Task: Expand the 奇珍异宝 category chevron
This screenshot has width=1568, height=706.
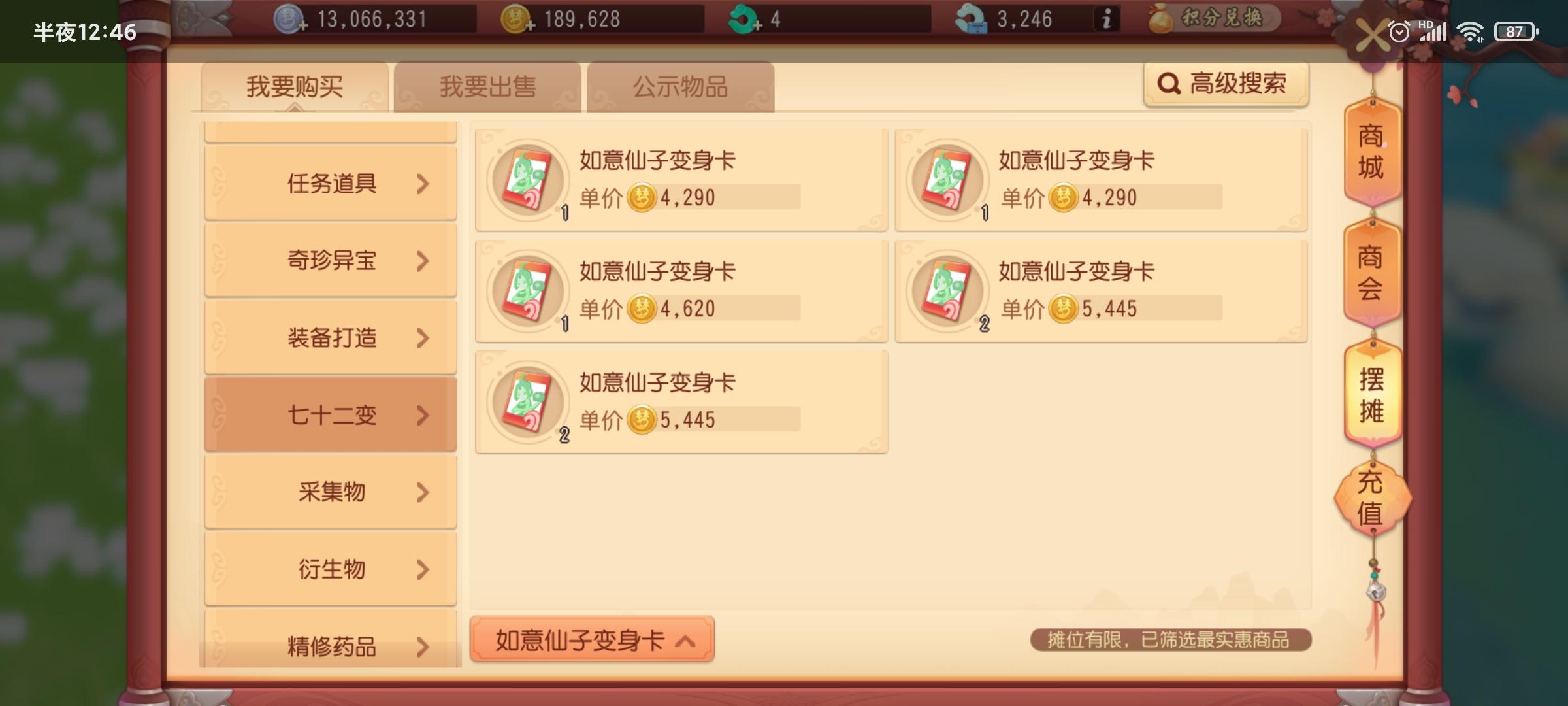Action: (423, 261)
